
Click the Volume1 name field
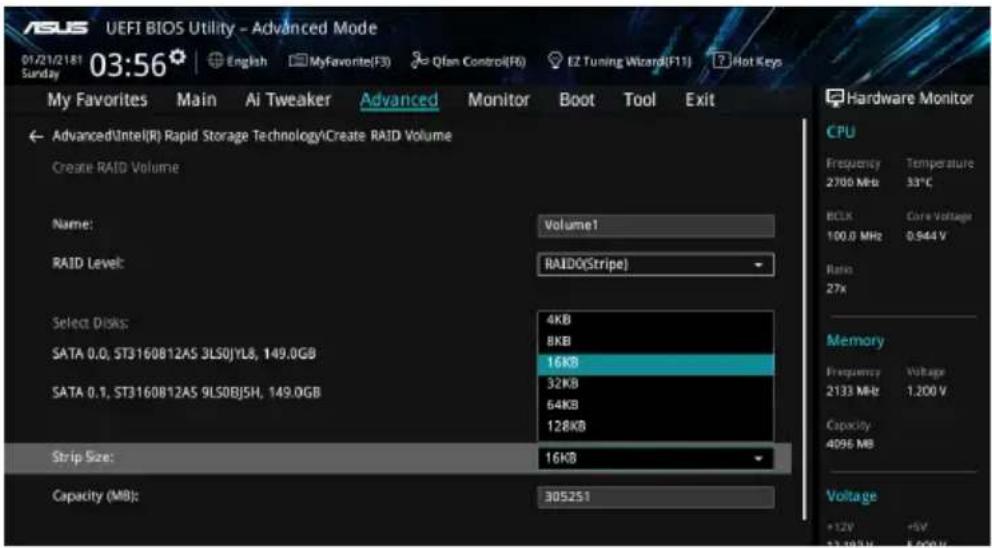click(656, 226)
